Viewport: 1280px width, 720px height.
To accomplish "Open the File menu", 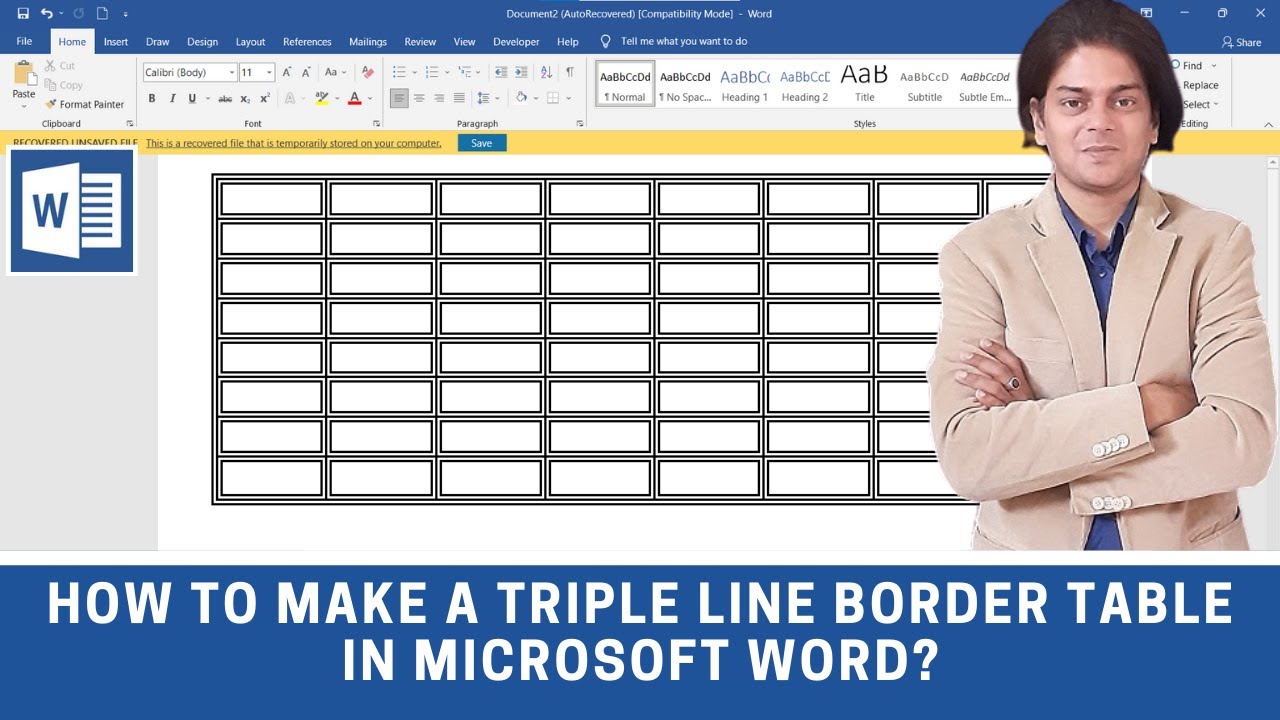I will pyautogui.click(x=24, y=42).
